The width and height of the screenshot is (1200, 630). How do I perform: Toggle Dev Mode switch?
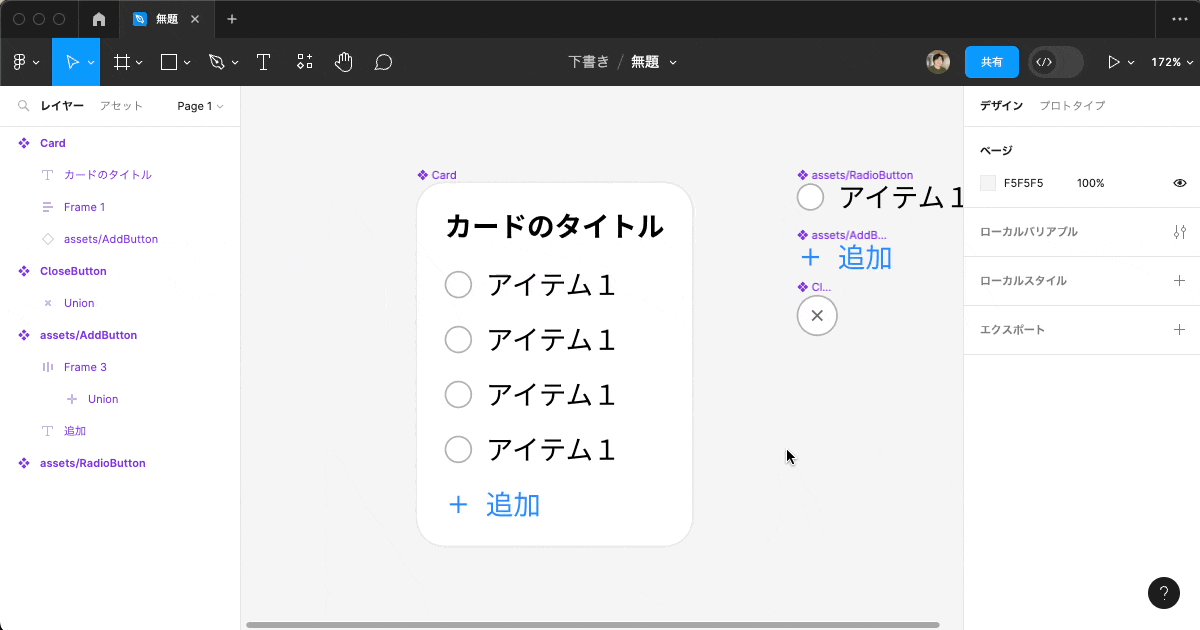pyautogui.click(x=1056, y=62)
